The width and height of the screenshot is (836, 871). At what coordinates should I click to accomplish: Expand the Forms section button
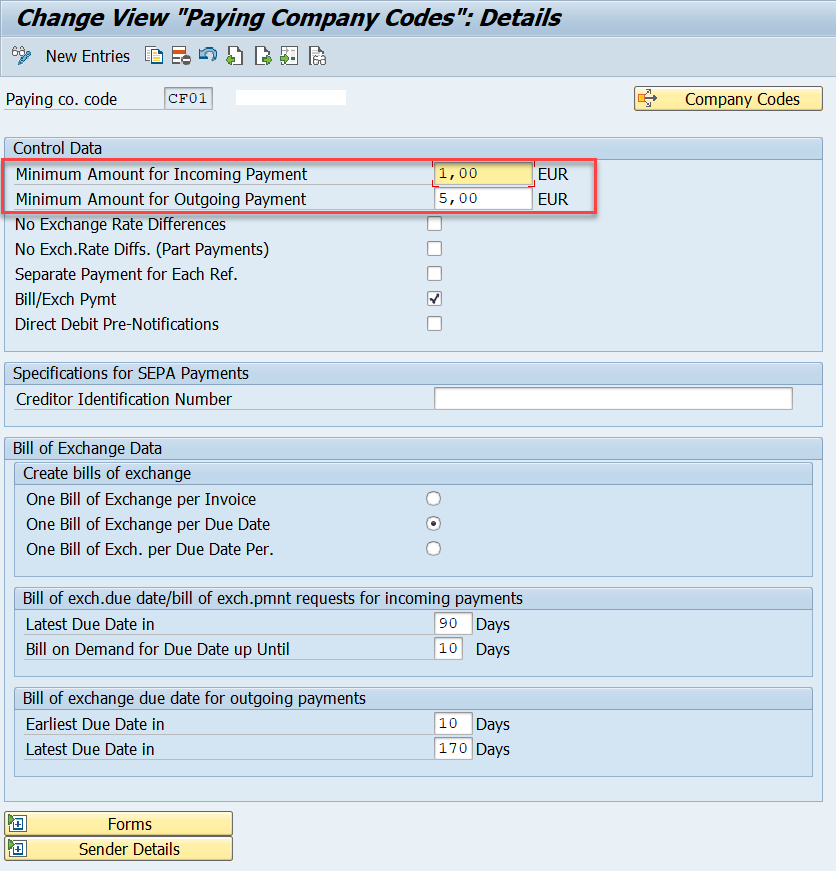click(118, 824)
